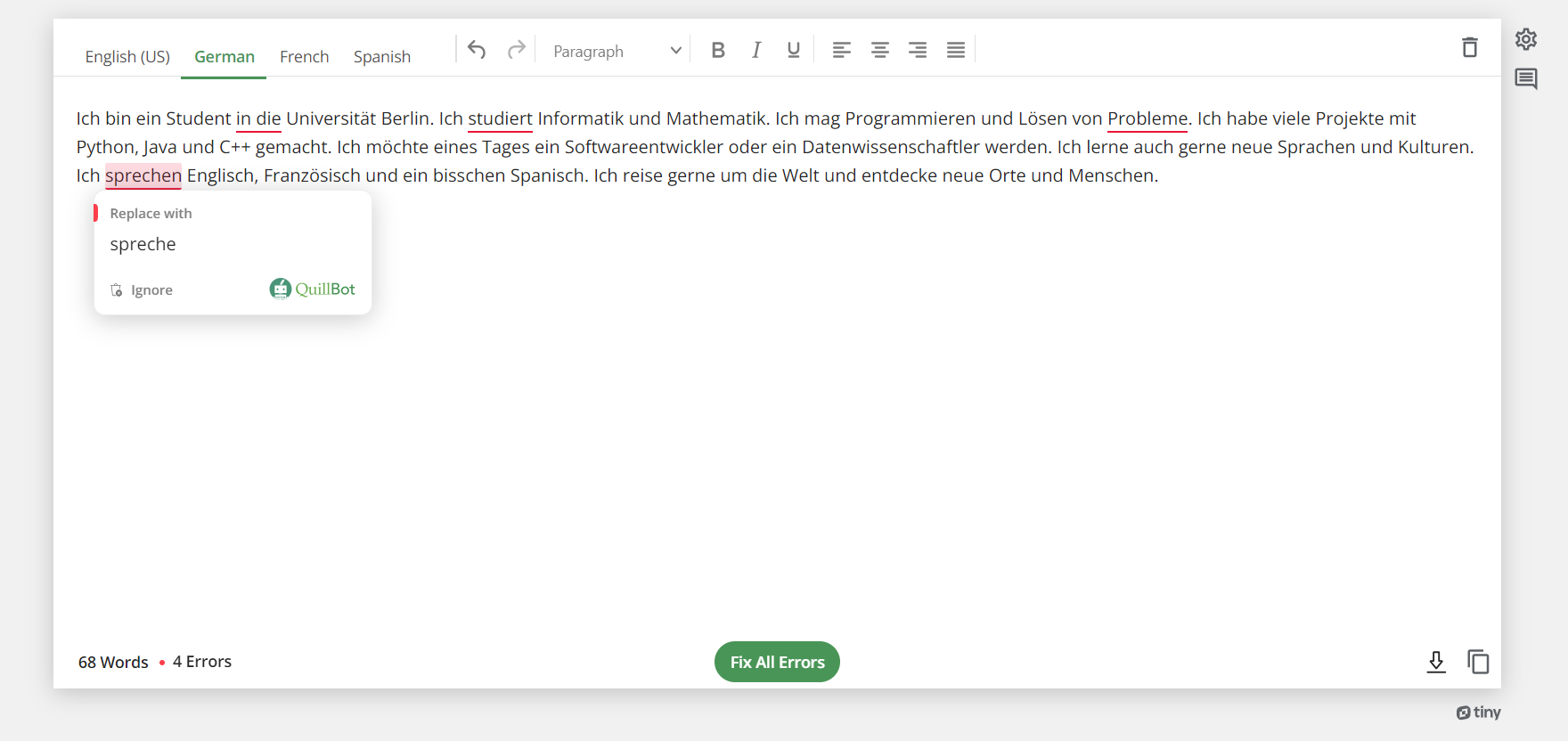Image resolution: width=1568 pixels, height=741 pixels.
Task: Align text to the right
Action: point(918,50)
